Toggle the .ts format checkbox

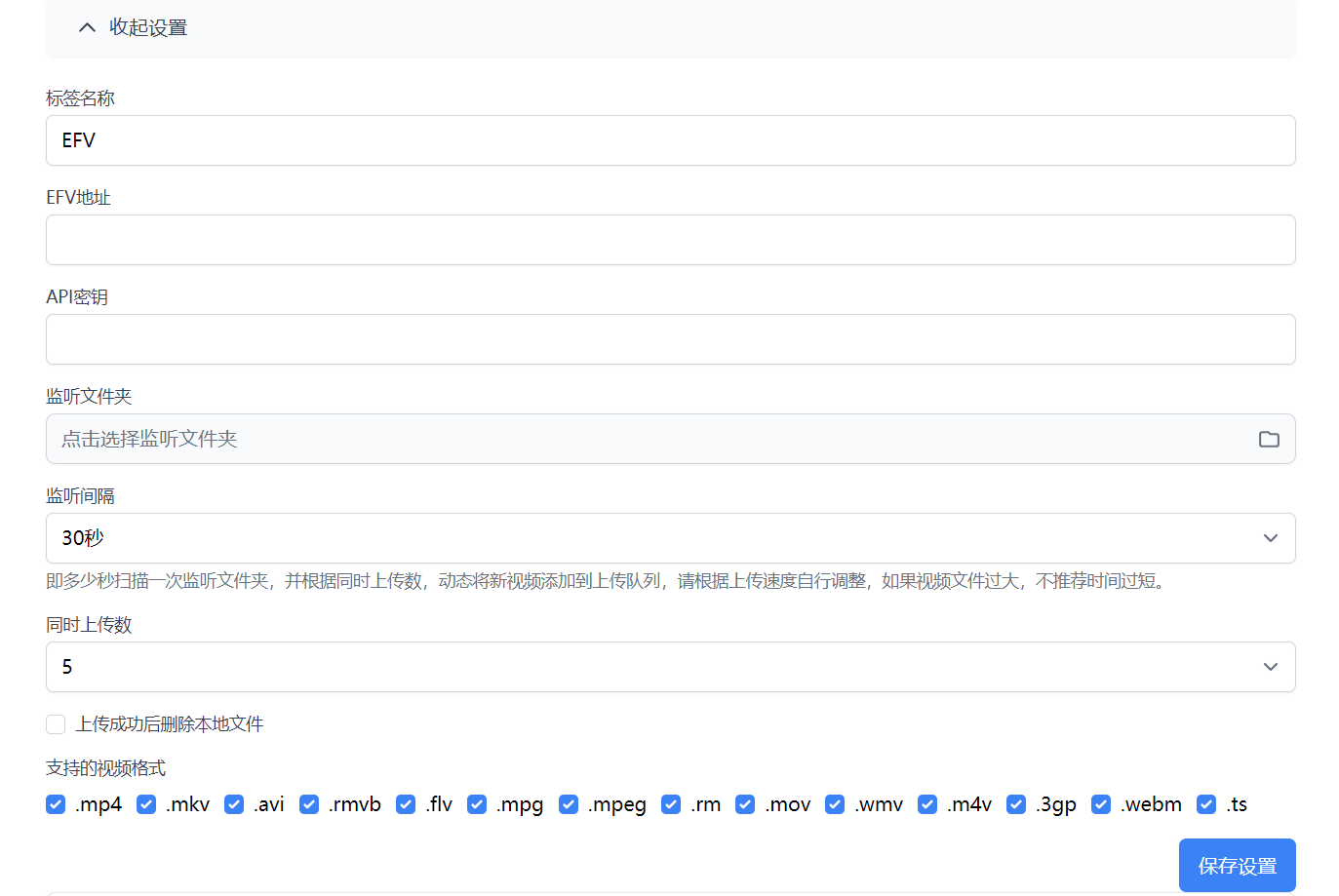(x=1206, y=804)
